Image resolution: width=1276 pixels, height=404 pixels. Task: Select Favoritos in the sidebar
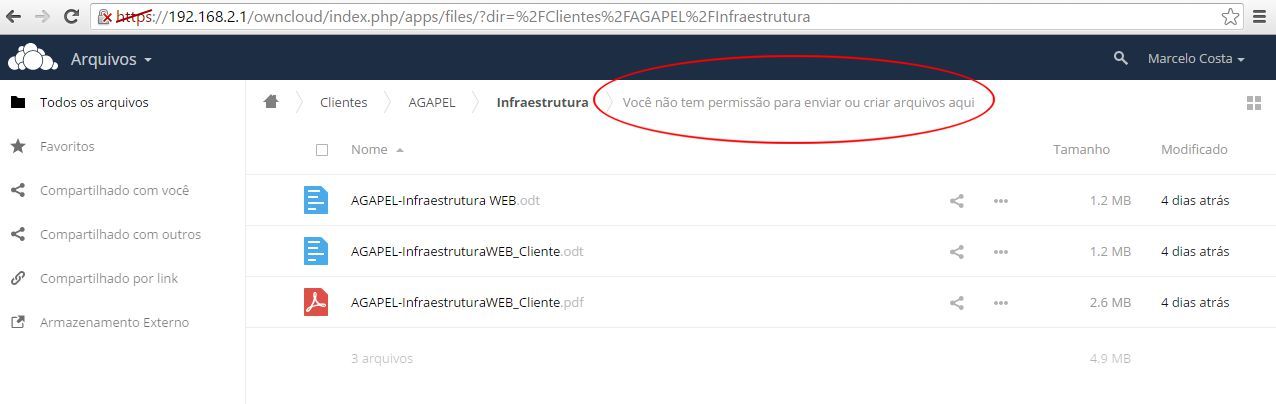point(67,146)
